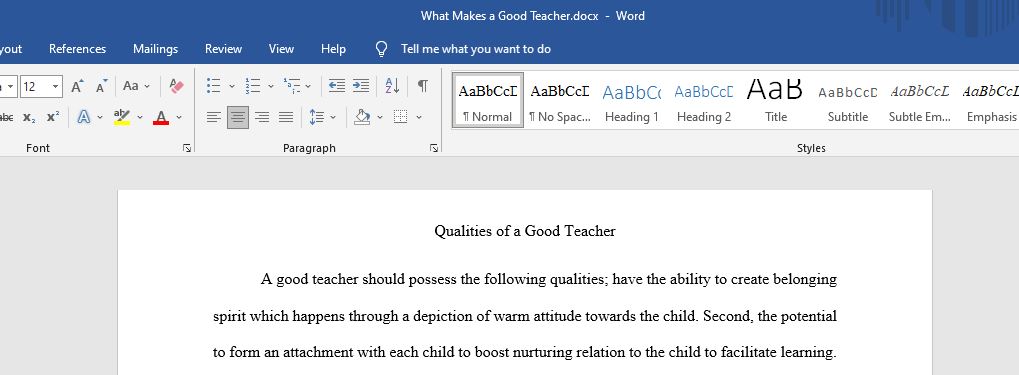
Task: Start a multilevel list
Action: coord(292,86)
